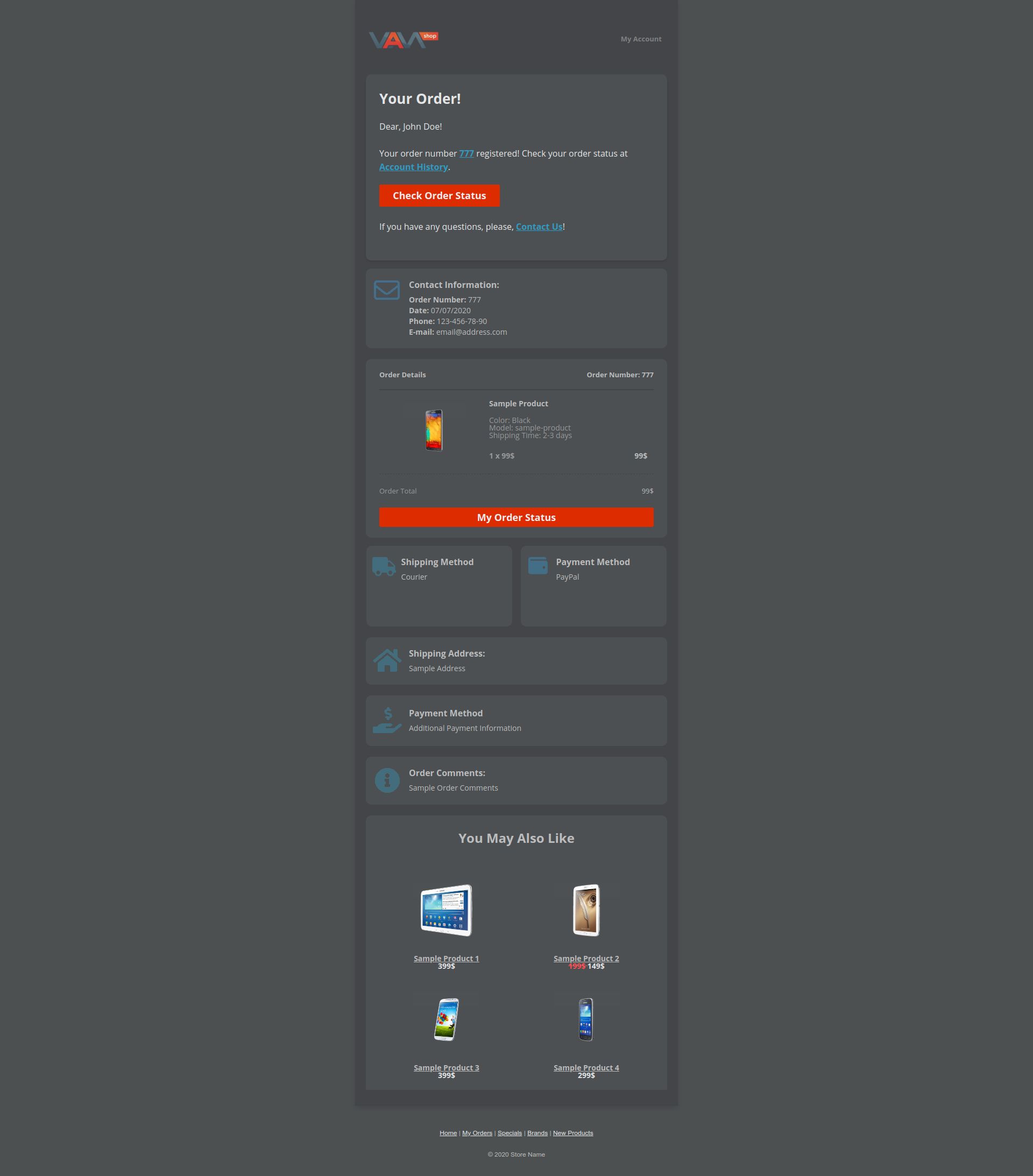Open the Sample Product 4 link
1033x1176 pixels.
tap(586, 1067)
